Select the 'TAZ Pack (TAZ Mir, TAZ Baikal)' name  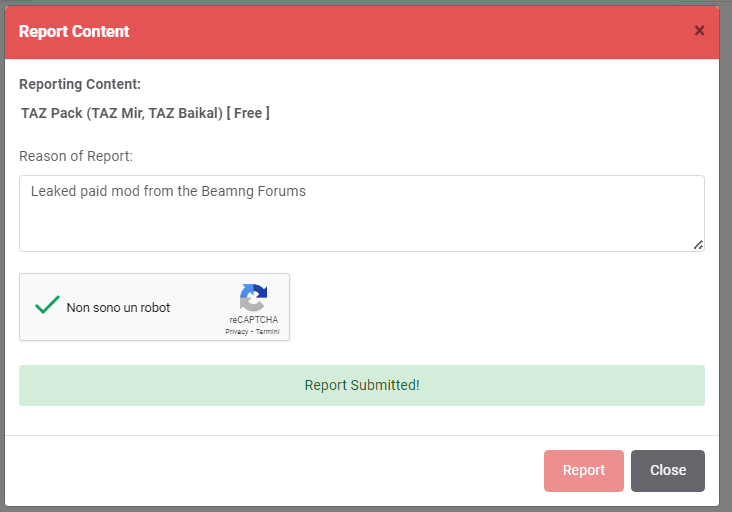[x=121, y=113]
